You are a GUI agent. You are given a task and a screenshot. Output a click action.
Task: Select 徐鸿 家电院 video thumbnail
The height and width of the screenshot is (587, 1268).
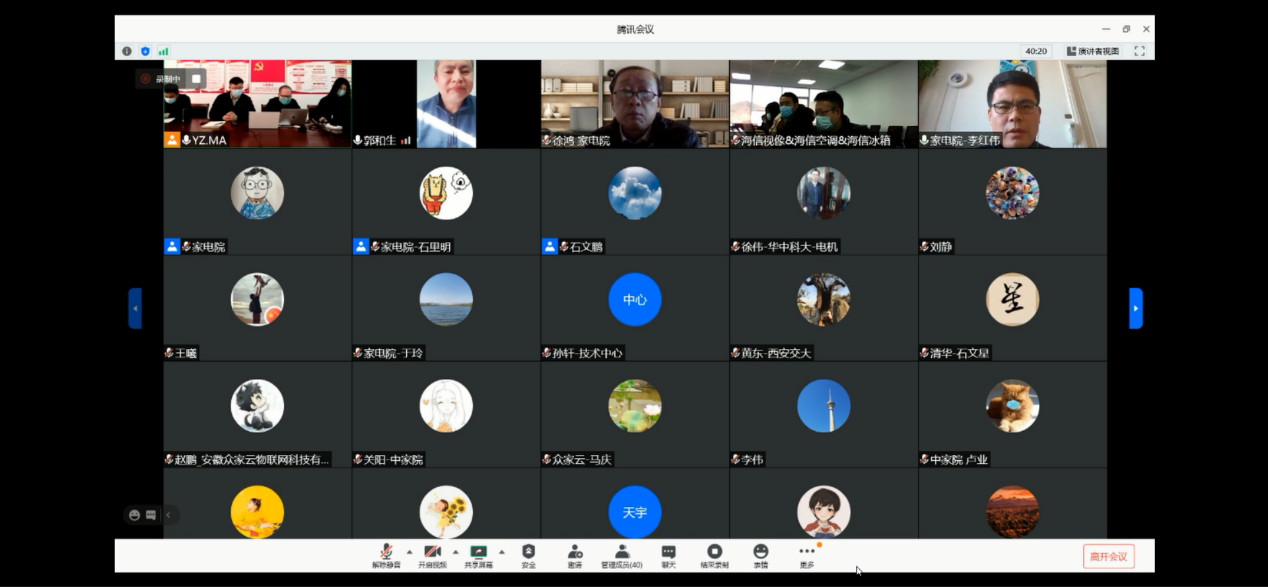click(635, 104)
